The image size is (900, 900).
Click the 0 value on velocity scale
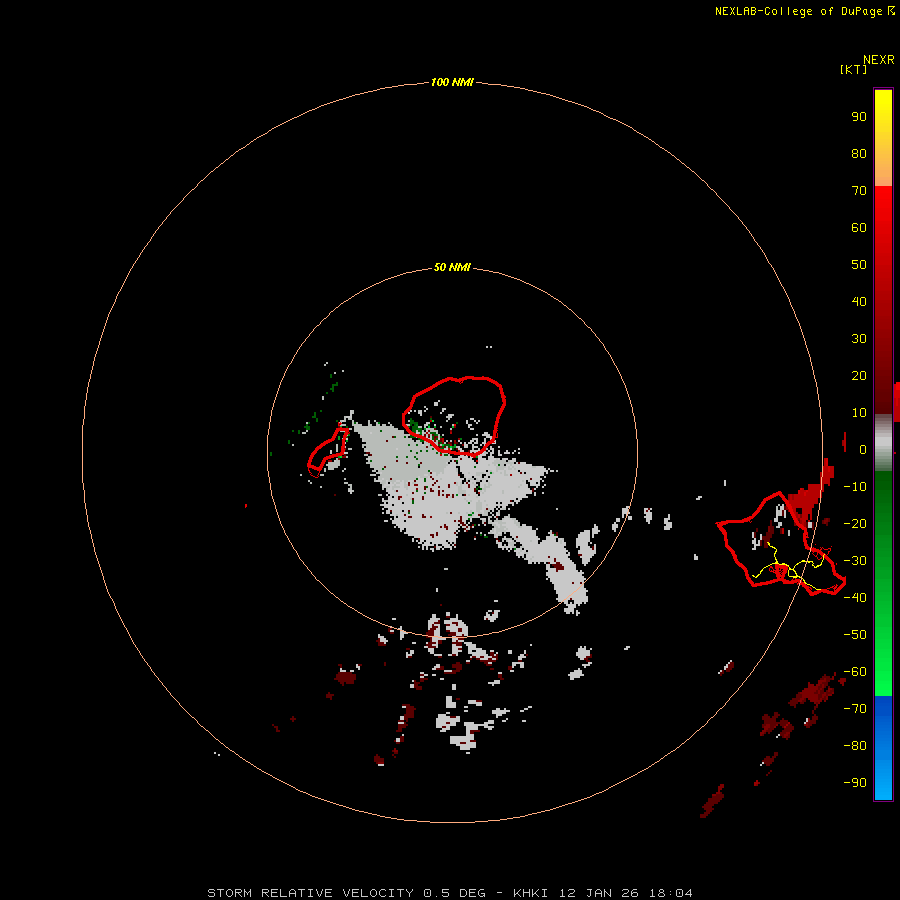(863, 449)
